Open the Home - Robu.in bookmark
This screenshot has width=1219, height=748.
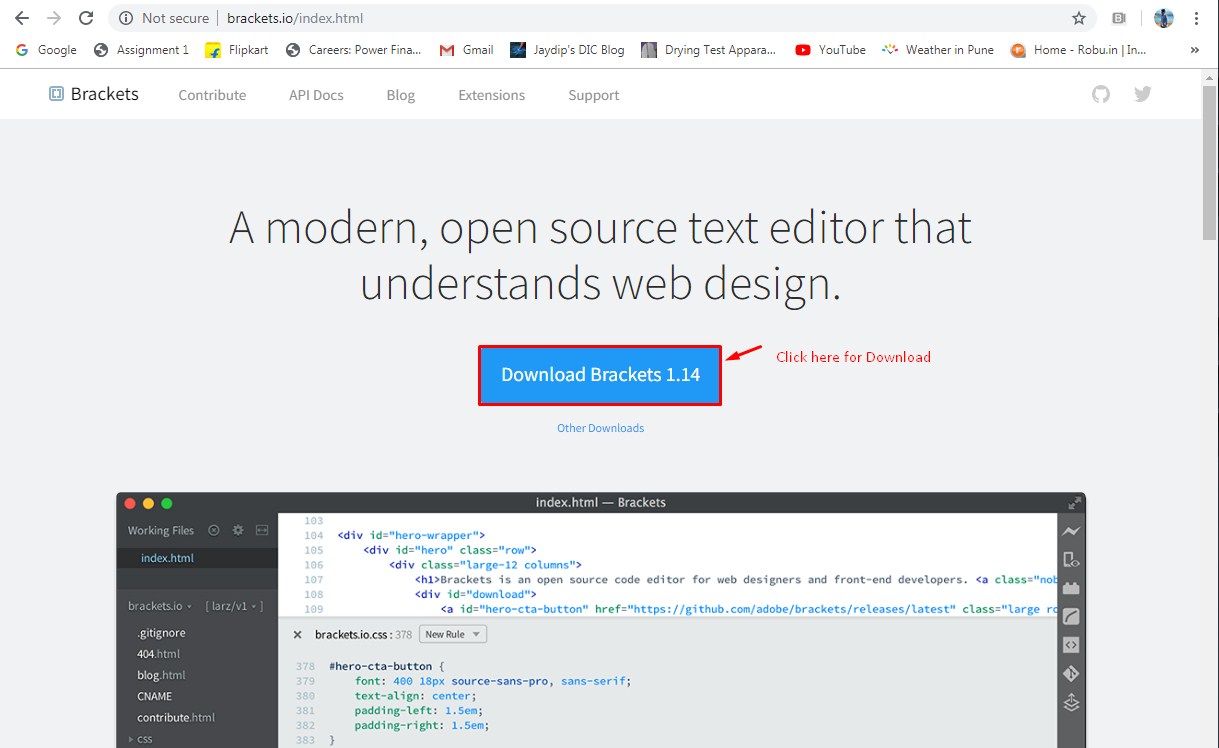coord(1079,49)
